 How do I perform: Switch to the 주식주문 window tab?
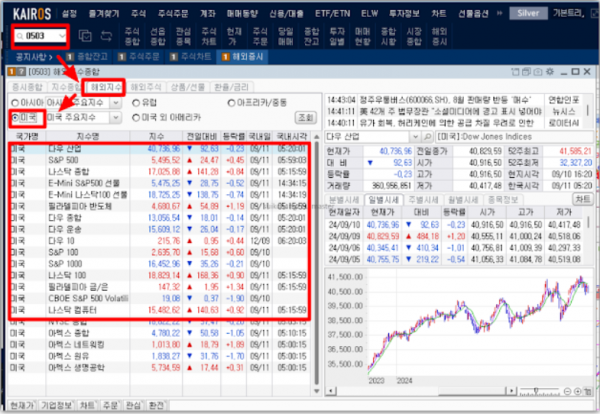pos(139,57)
